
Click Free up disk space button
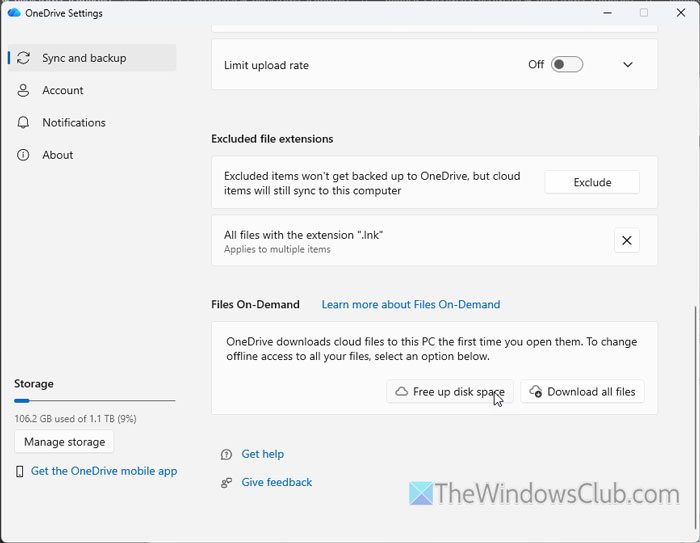click(450, 392)
